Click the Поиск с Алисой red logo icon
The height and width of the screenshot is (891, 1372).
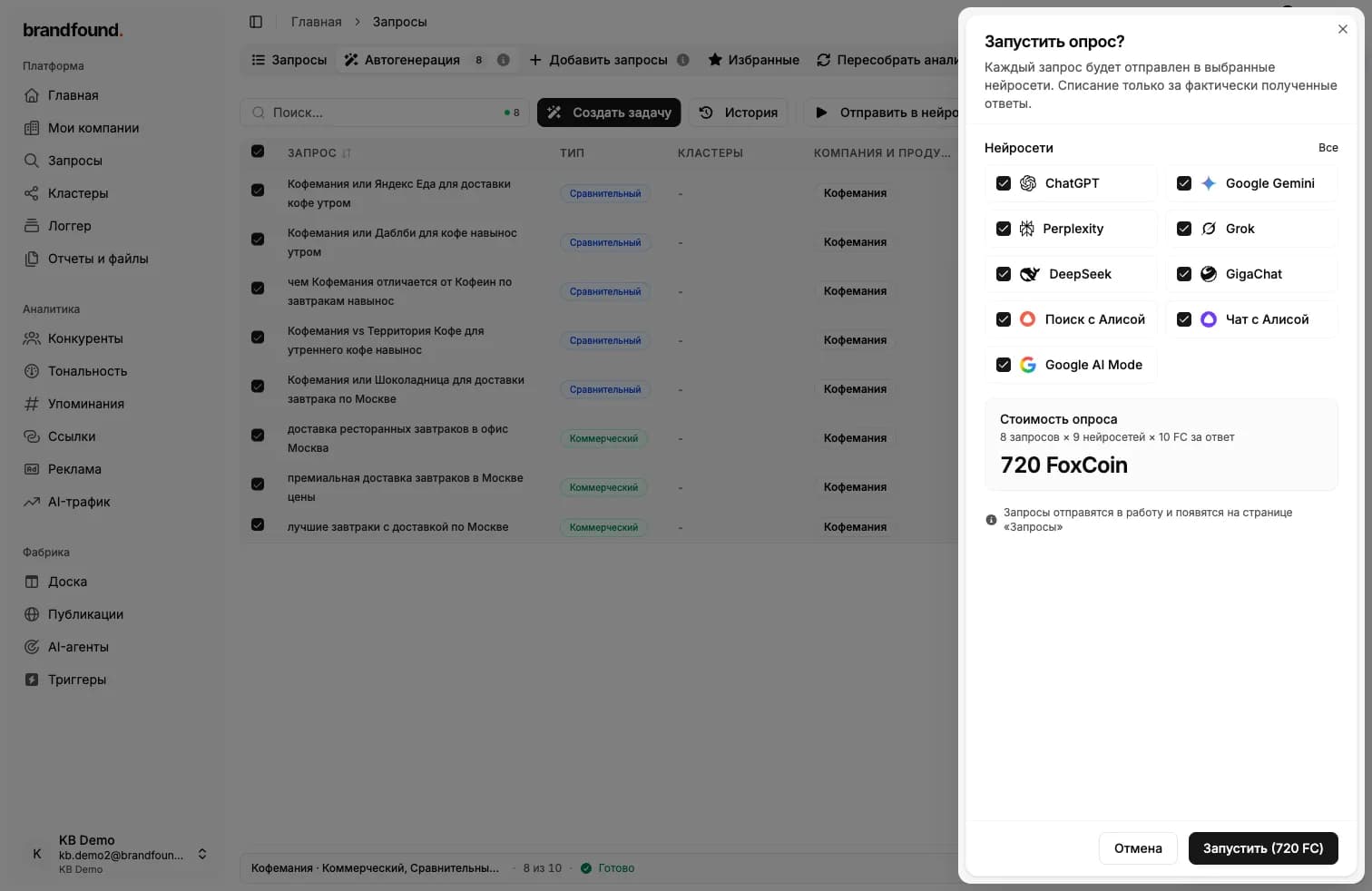1028,319
